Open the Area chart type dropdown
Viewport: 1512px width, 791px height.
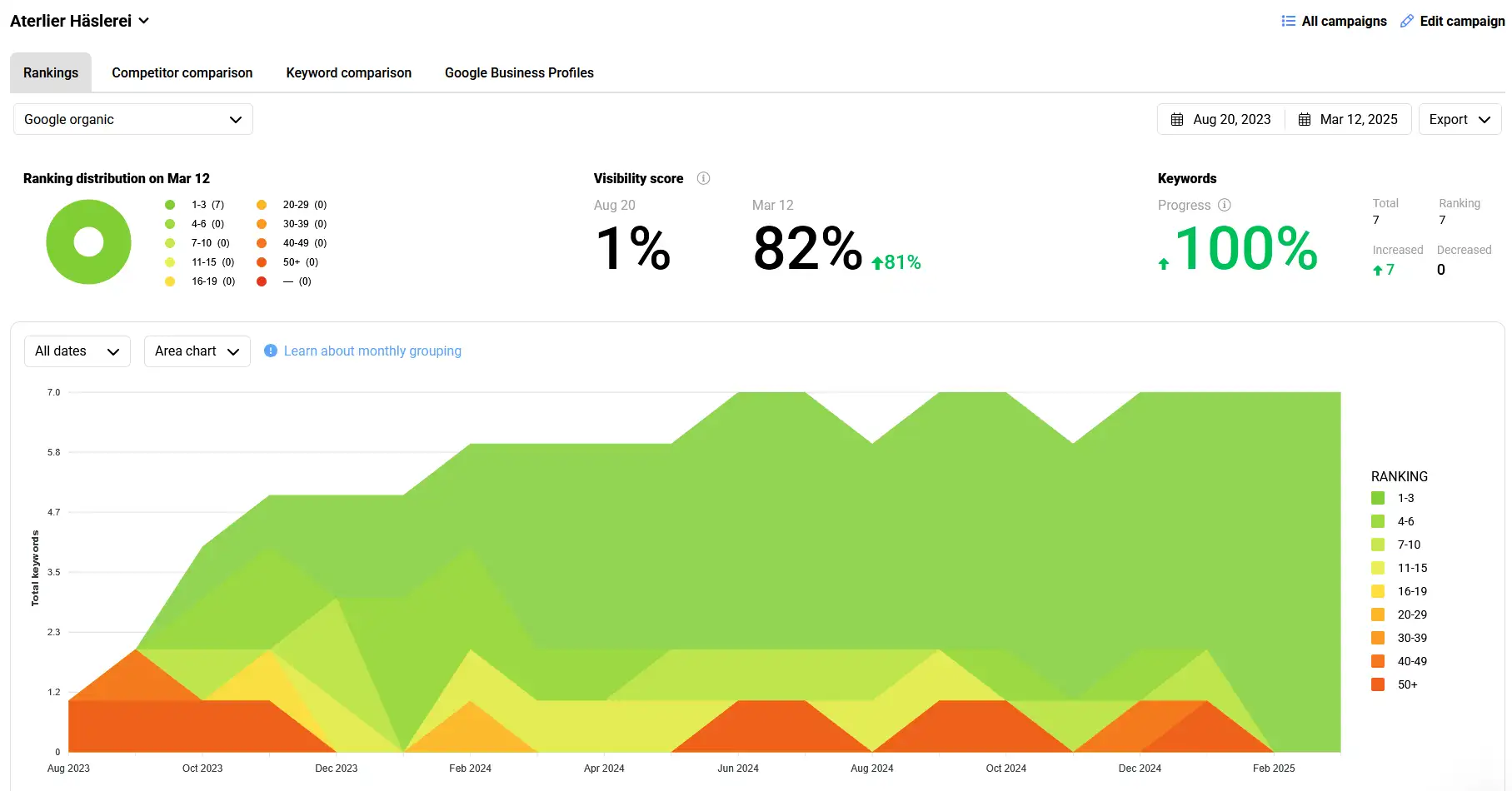tap(197, 351)
